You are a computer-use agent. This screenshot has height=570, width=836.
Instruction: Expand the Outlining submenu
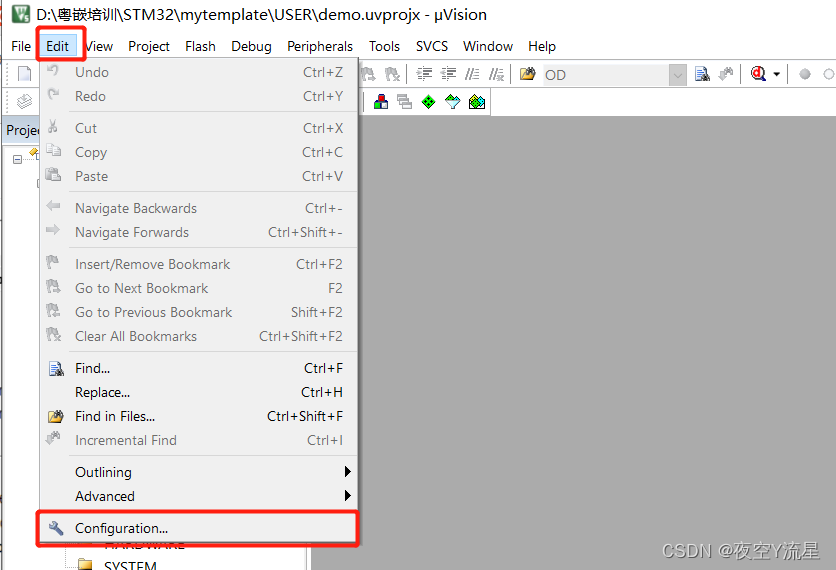click(x=198, y=472)
